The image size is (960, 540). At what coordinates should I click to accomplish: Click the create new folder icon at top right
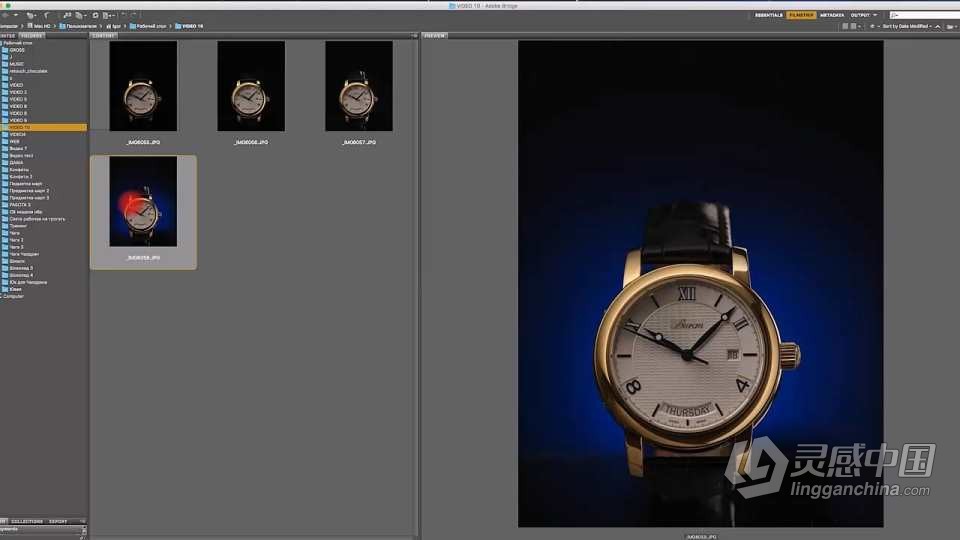[951, 26]
